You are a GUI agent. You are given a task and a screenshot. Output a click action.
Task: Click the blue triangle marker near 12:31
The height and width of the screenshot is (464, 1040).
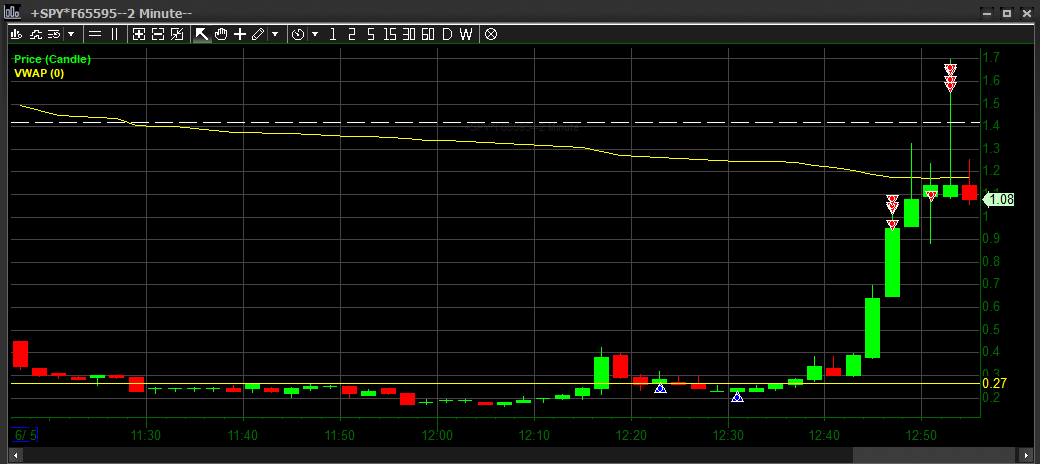click(738, 397)
